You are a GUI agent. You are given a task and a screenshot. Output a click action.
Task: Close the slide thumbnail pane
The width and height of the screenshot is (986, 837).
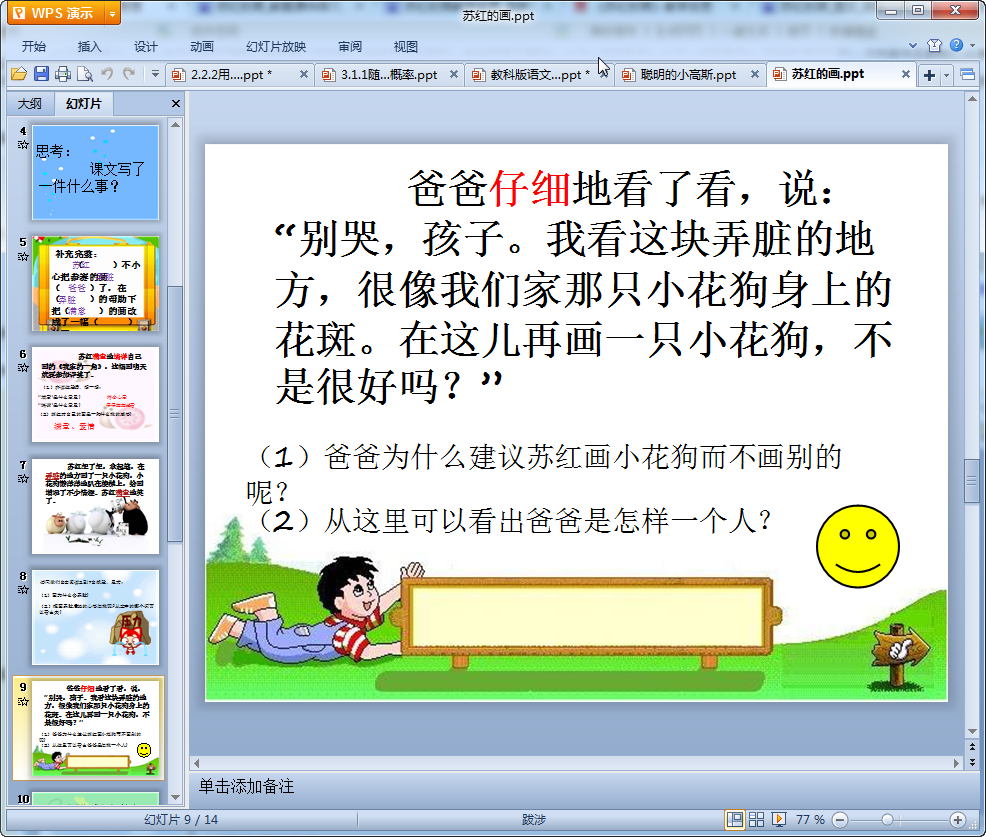point(176,104)
